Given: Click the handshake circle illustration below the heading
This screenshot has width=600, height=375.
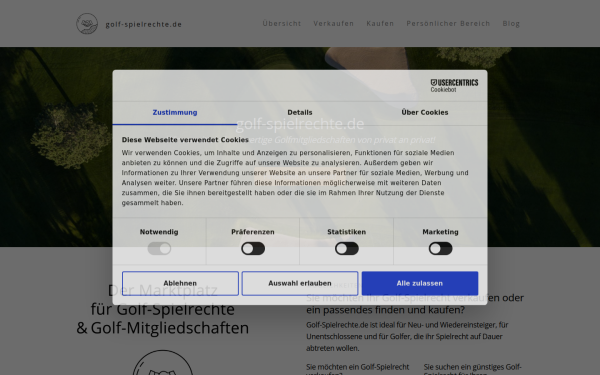Looking at the screenshot, I should tap(163, 362).
